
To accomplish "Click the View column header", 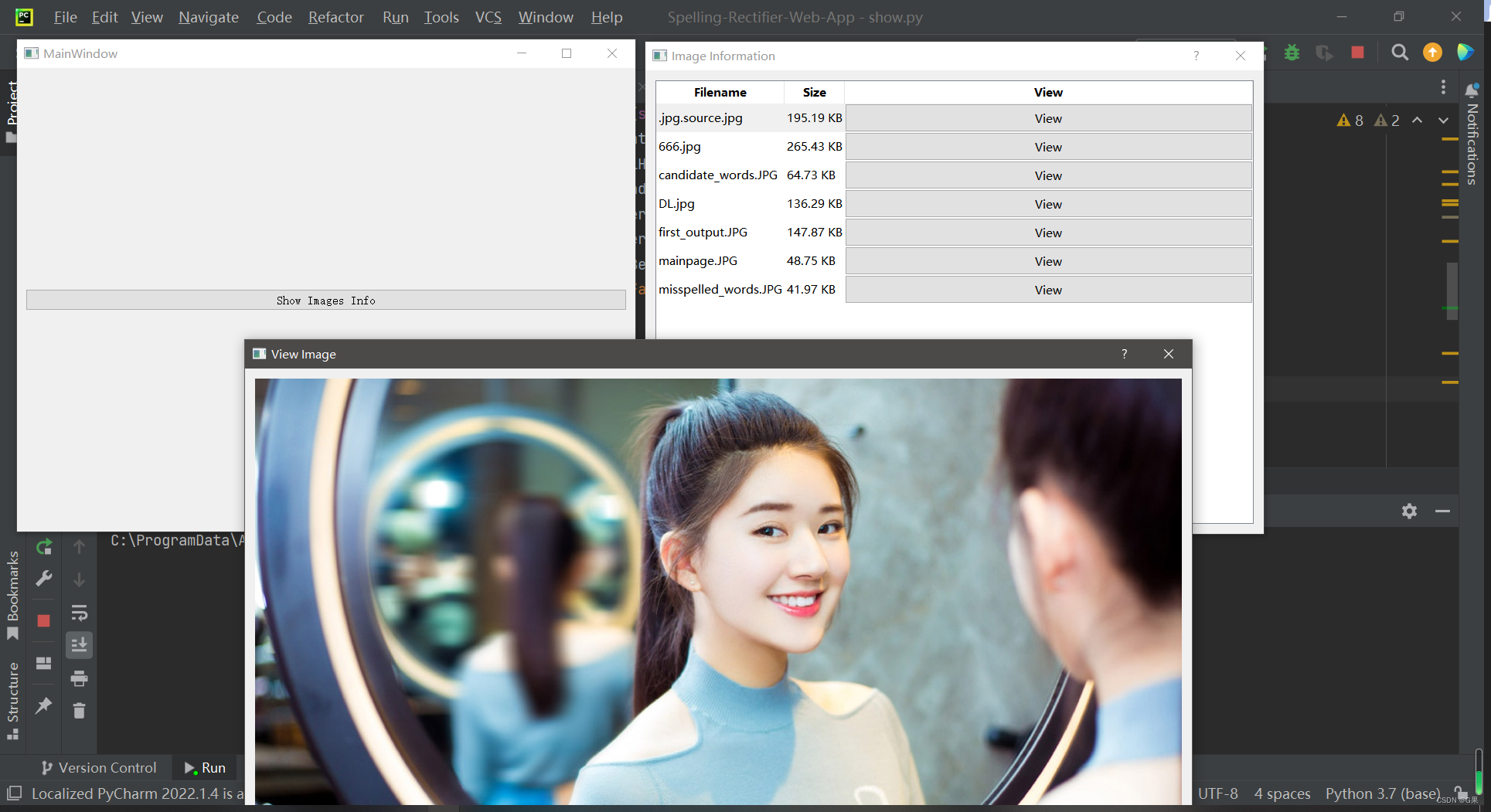I will coord(1049,92).
